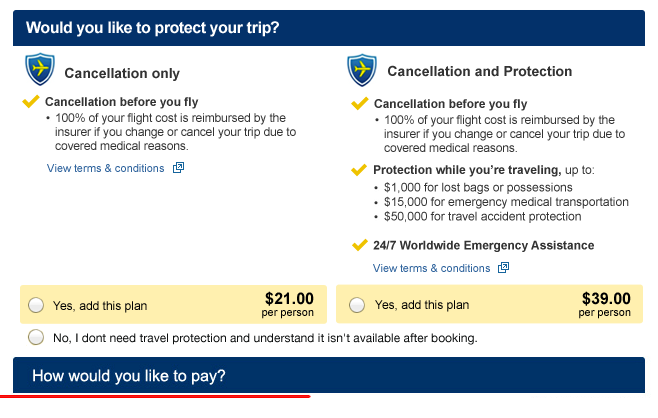Click the "Cancellation and Protection" plan title
The image size is (658, 418).
pos(479,72)
